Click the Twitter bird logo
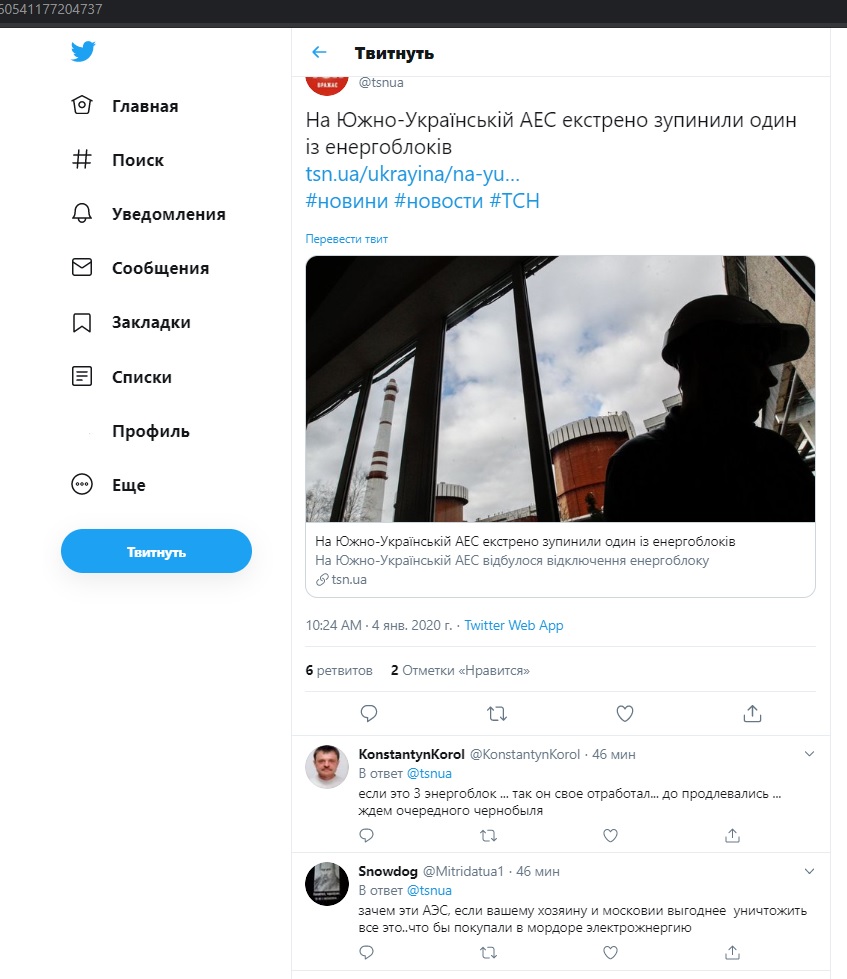 point(83,53)
